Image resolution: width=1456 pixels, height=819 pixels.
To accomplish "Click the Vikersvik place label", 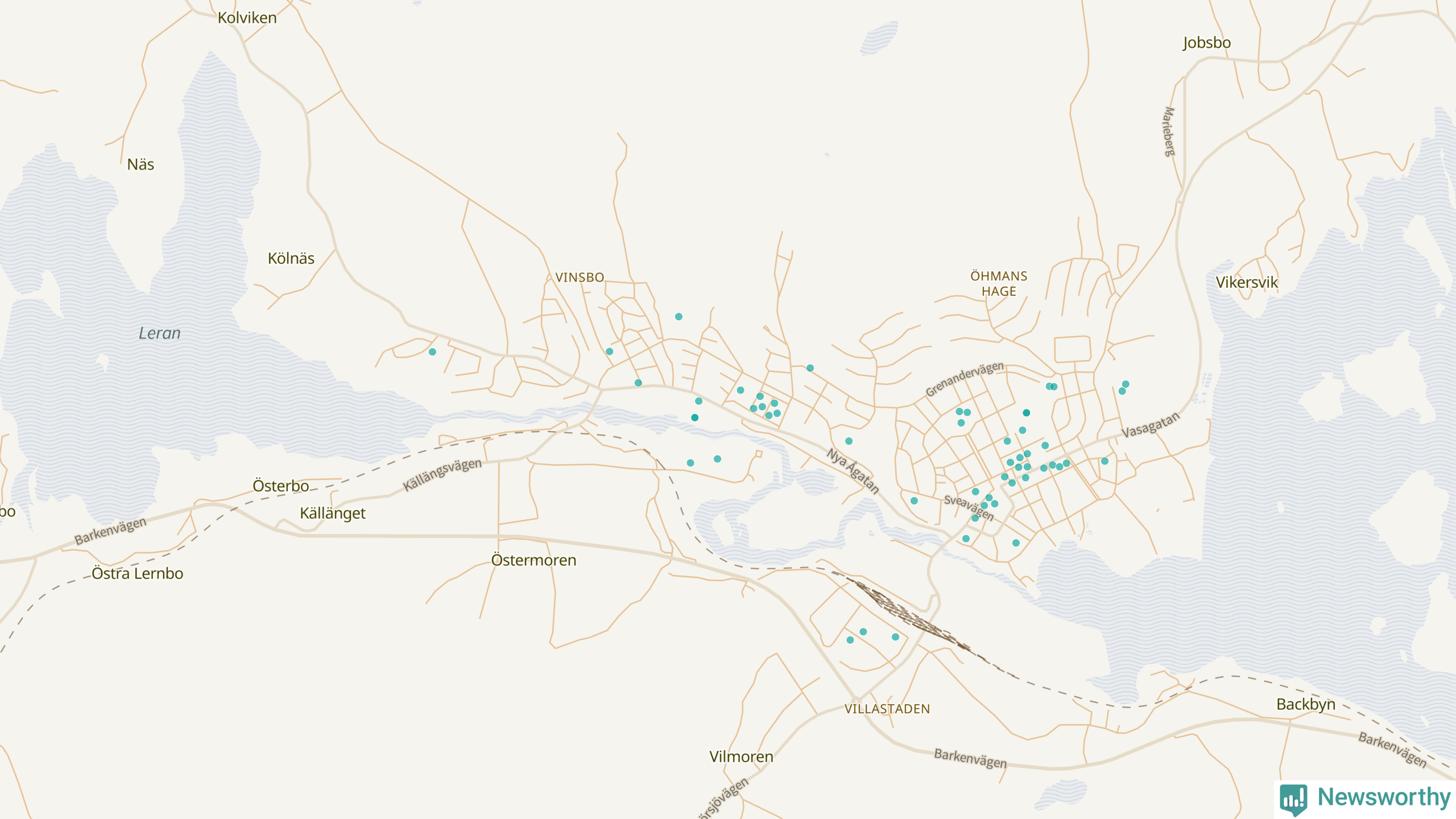I will pos(1247,283).
